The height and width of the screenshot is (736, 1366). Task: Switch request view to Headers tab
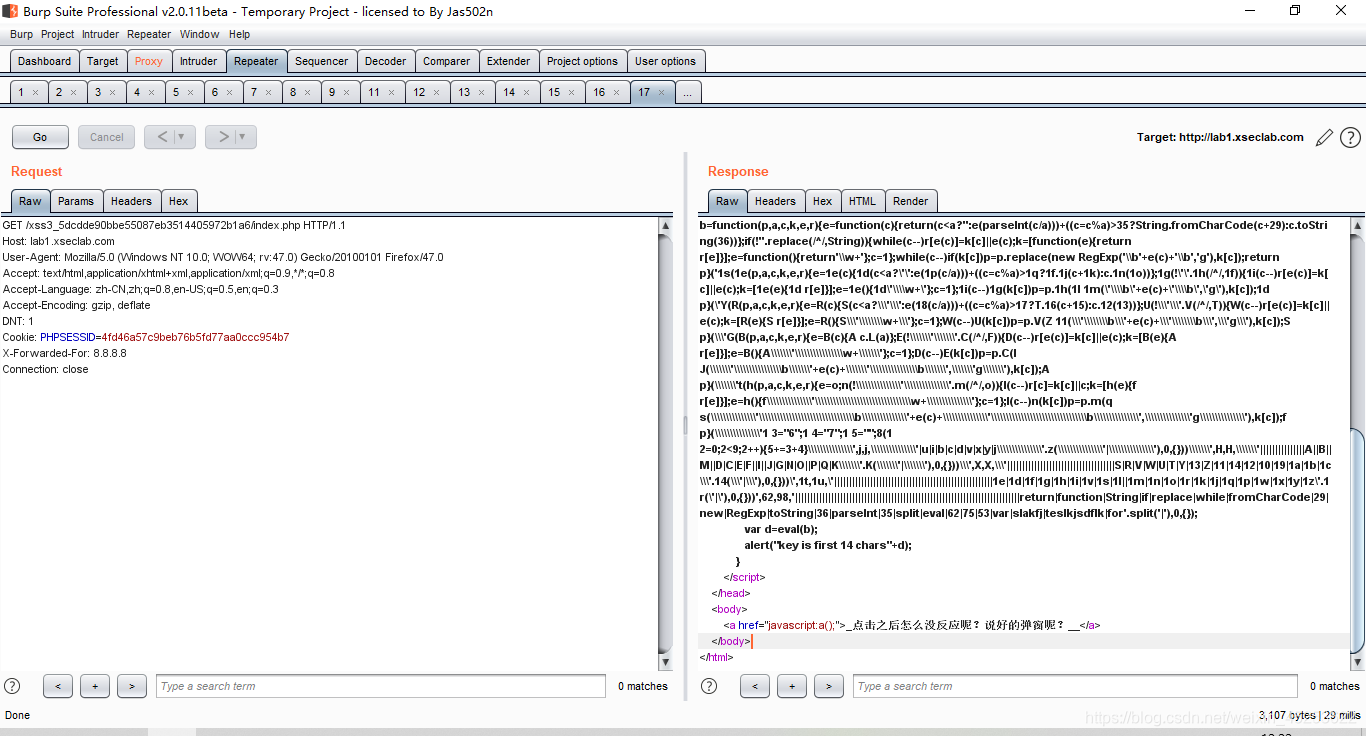pos(131,201)
